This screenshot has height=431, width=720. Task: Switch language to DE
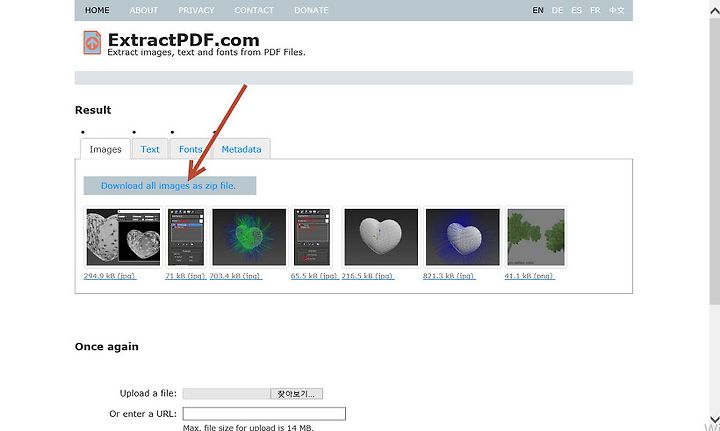tap(557, 10)
